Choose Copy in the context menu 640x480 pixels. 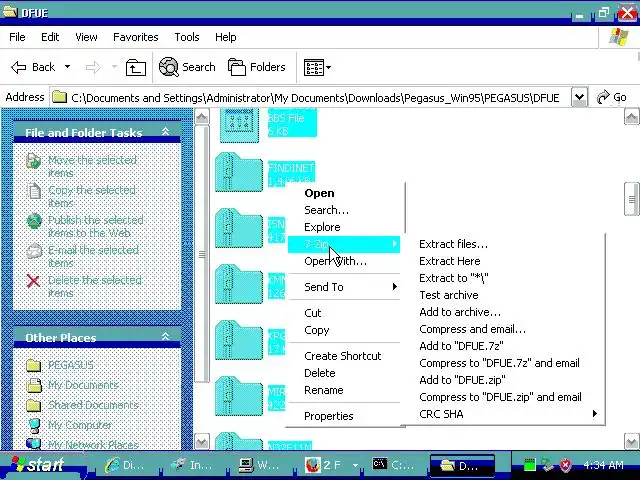coord(316,330)
